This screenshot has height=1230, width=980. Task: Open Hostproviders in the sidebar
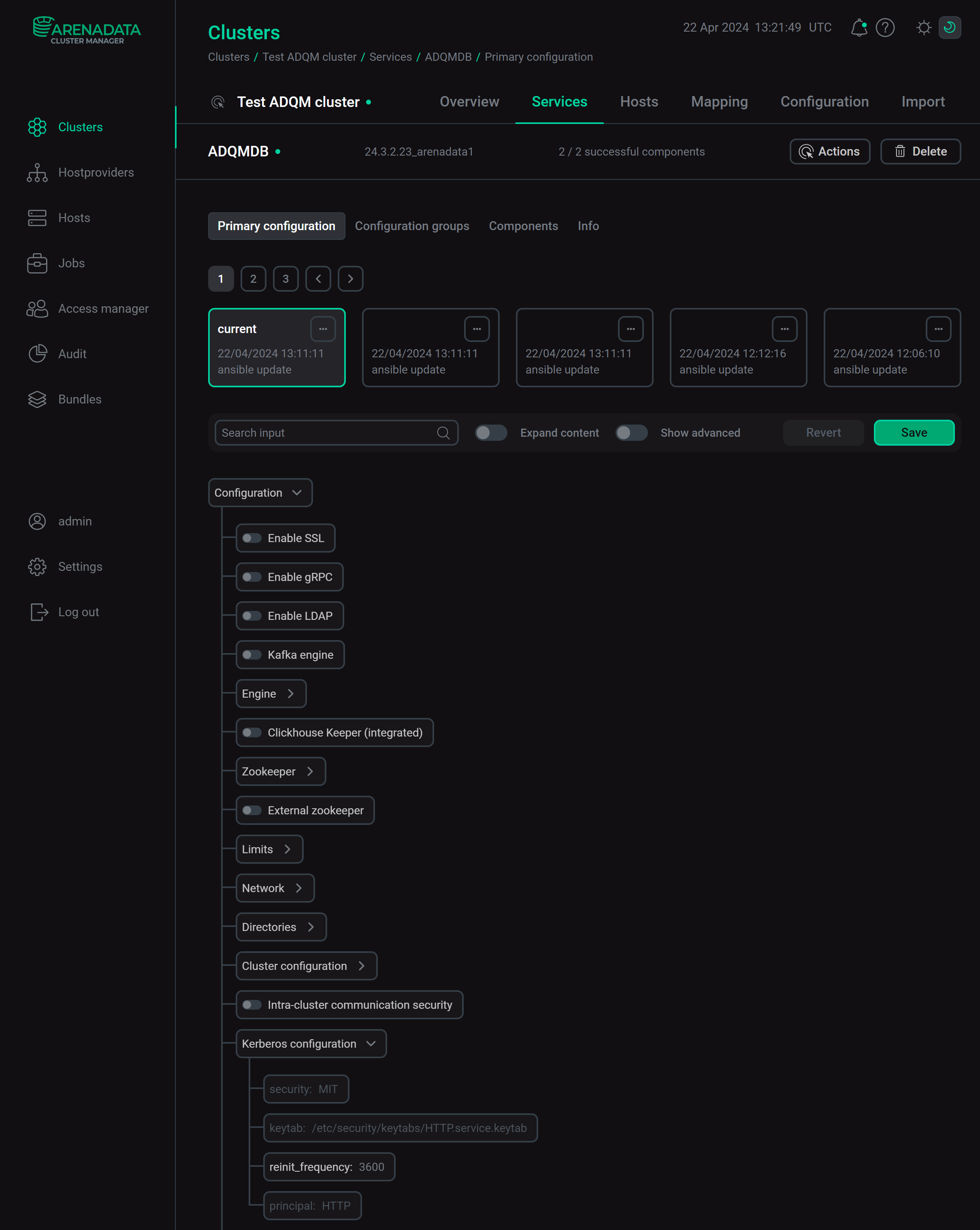(x=80, y=172)
